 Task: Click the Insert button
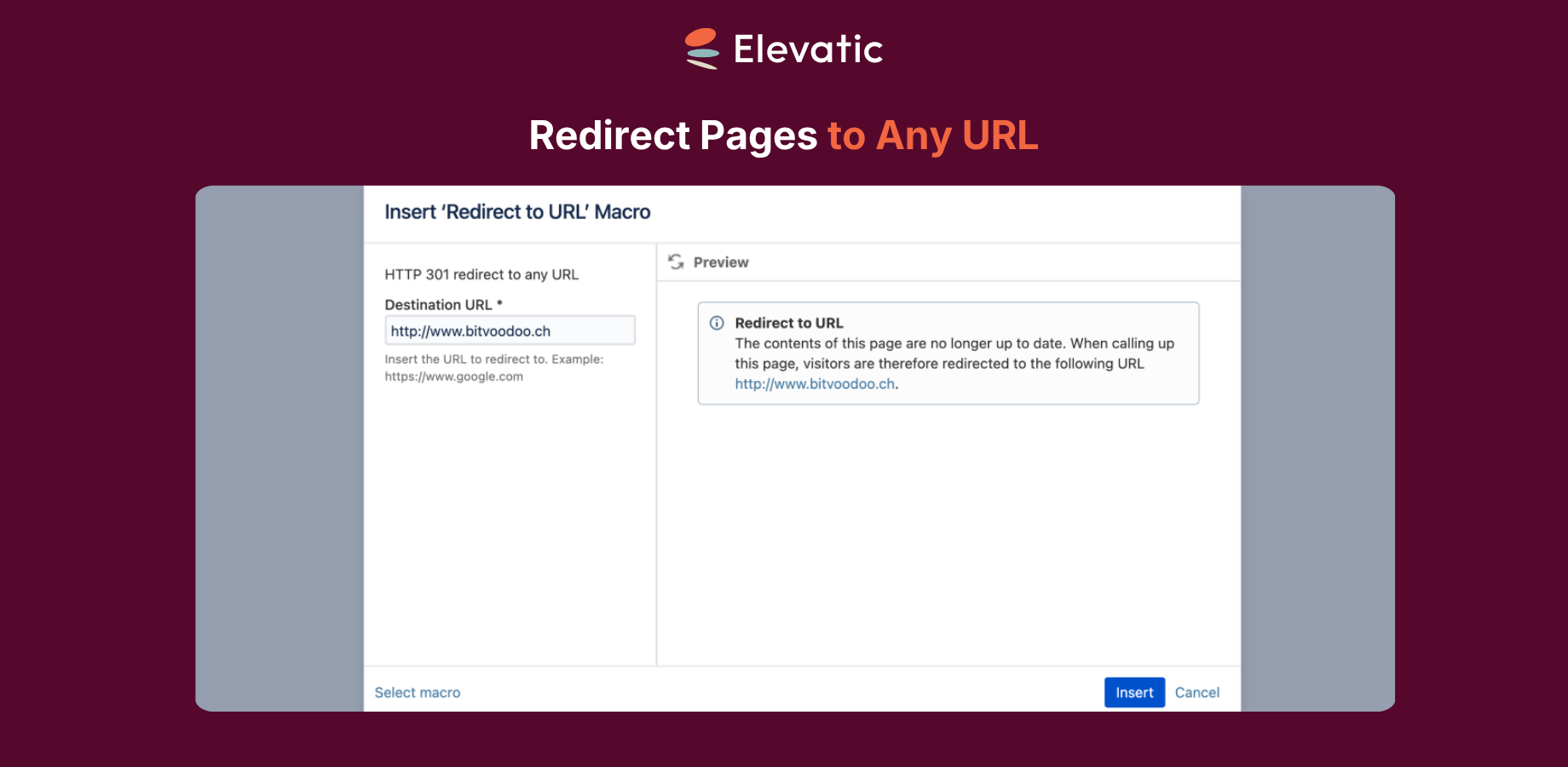pos(1134,693)
